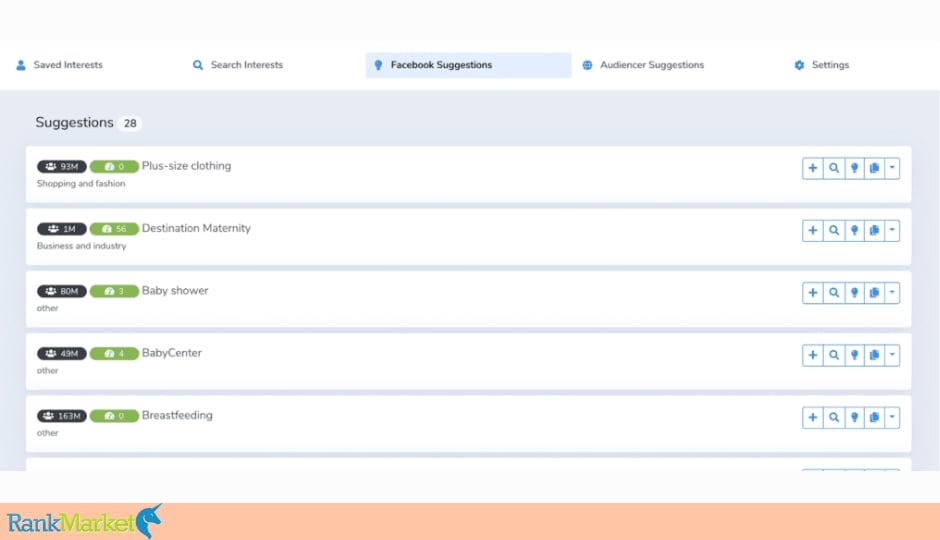
Task: Add BabyCenter interest with plus icon
Action: (812, 355)
